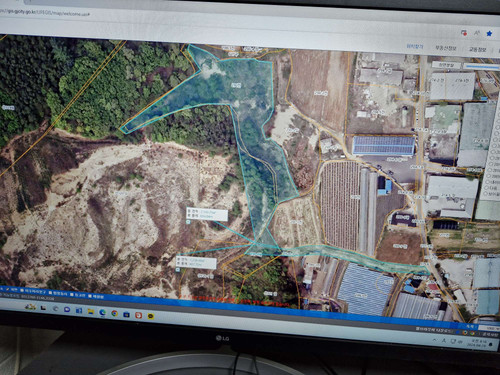Open the blue tiles taskbar icon
Viewport: 500px width, 375px height.
pyautogui.click(x=79, y=311)
